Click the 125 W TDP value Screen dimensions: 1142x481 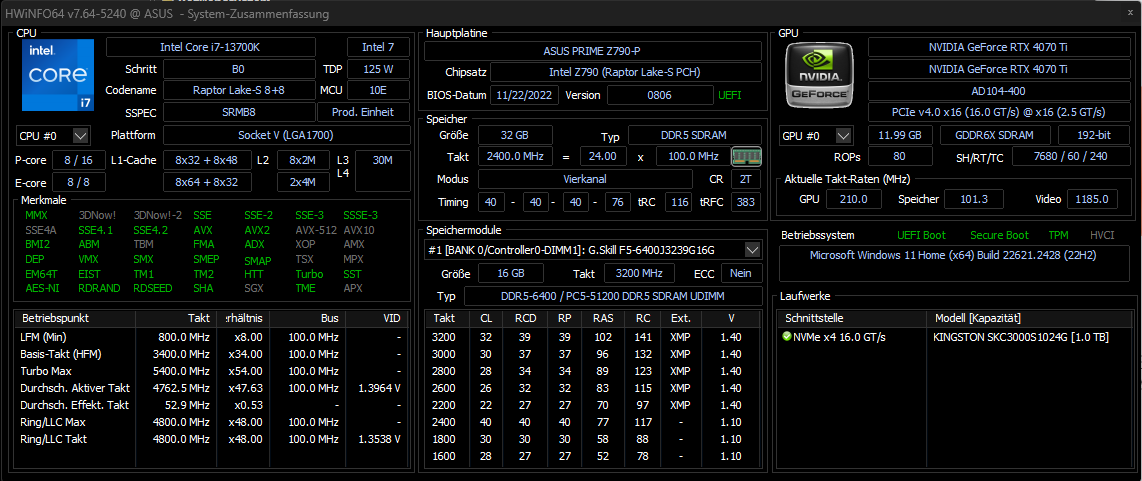378,69
